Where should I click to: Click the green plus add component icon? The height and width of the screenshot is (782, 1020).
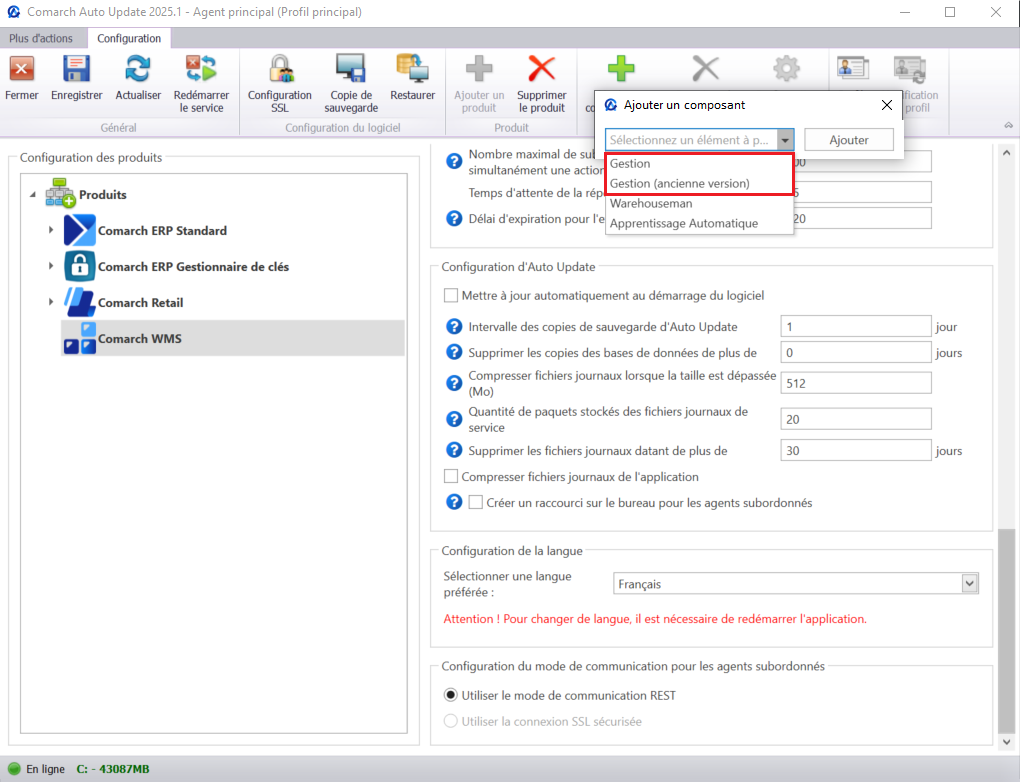tap(621, 69)
